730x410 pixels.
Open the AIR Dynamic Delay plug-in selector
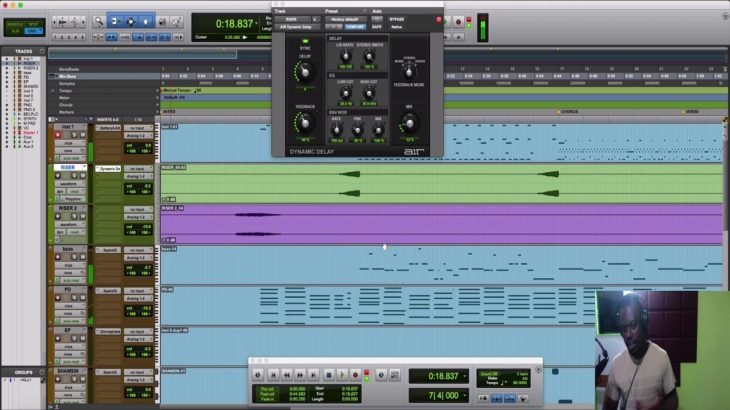click(296, 27)
